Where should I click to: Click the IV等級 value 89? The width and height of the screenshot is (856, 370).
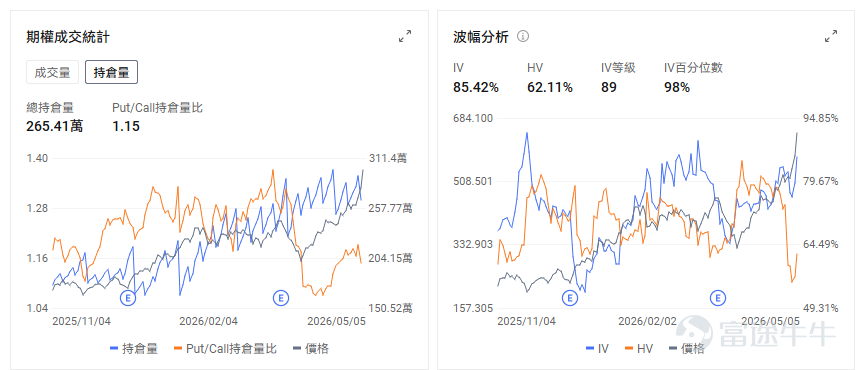coord(609,87)
